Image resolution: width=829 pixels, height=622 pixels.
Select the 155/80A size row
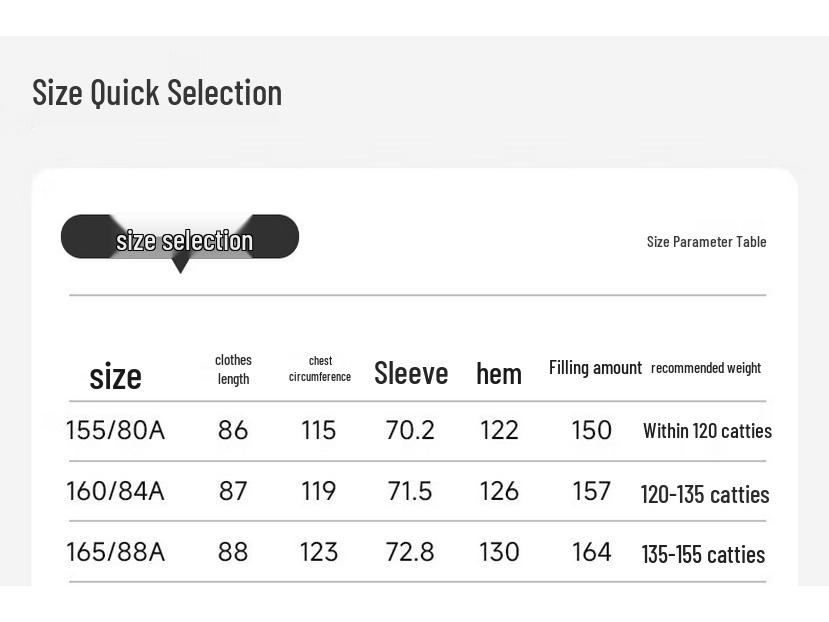click(115, 430)
